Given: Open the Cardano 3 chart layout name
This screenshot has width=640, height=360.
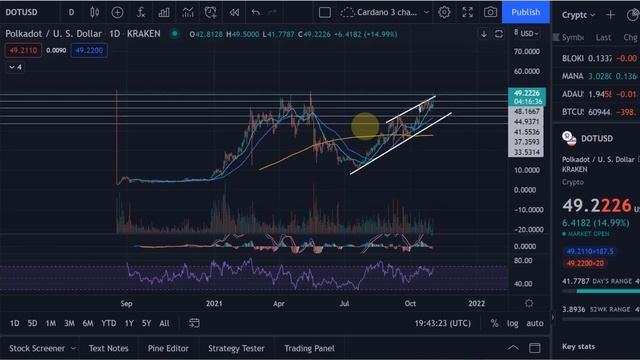Looking at the screenshot, I should coord(387,12).
